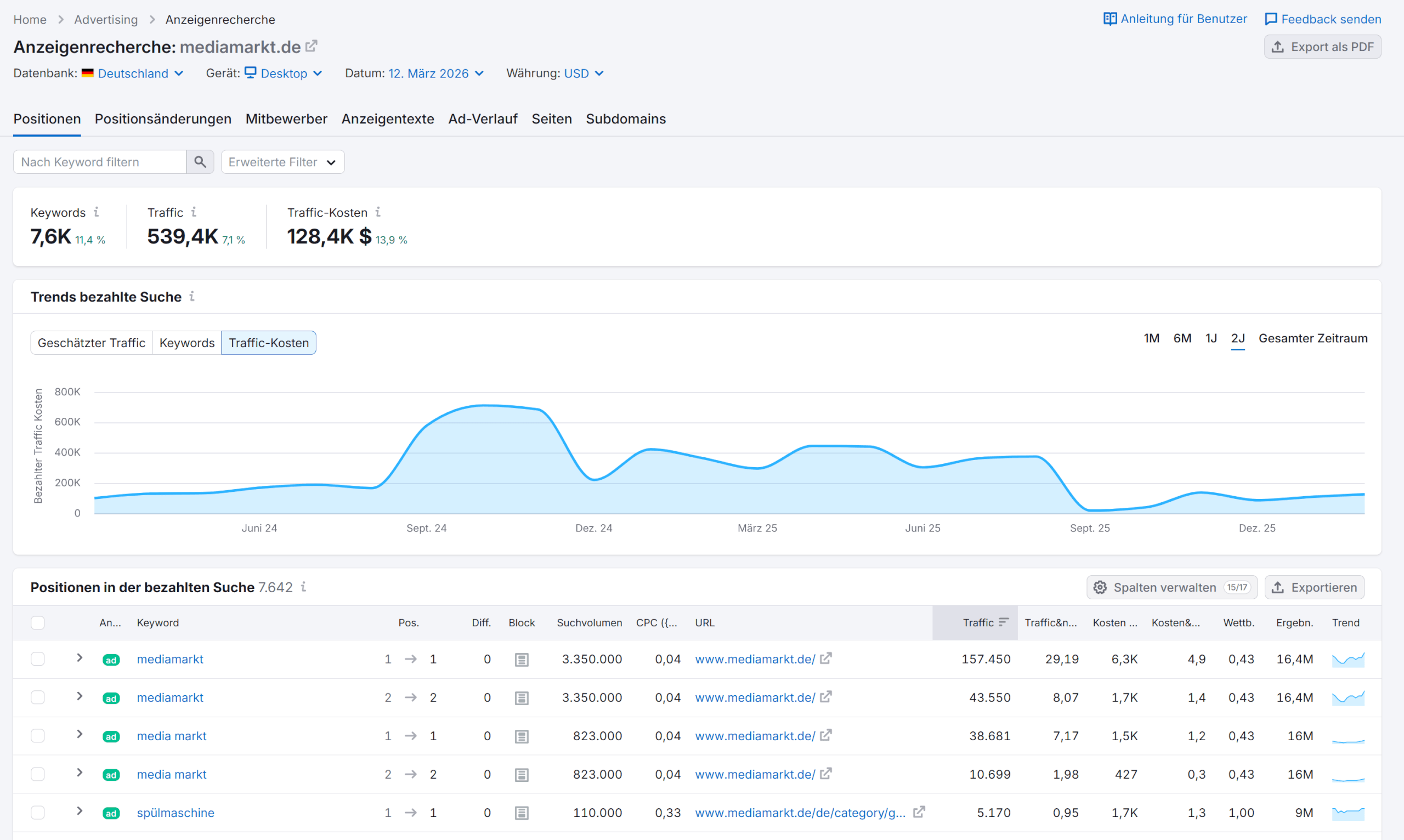This screenshot has height=840, width=1404.
Task: Open the Deutschland database dropdown
Action: tap(133, 73)
